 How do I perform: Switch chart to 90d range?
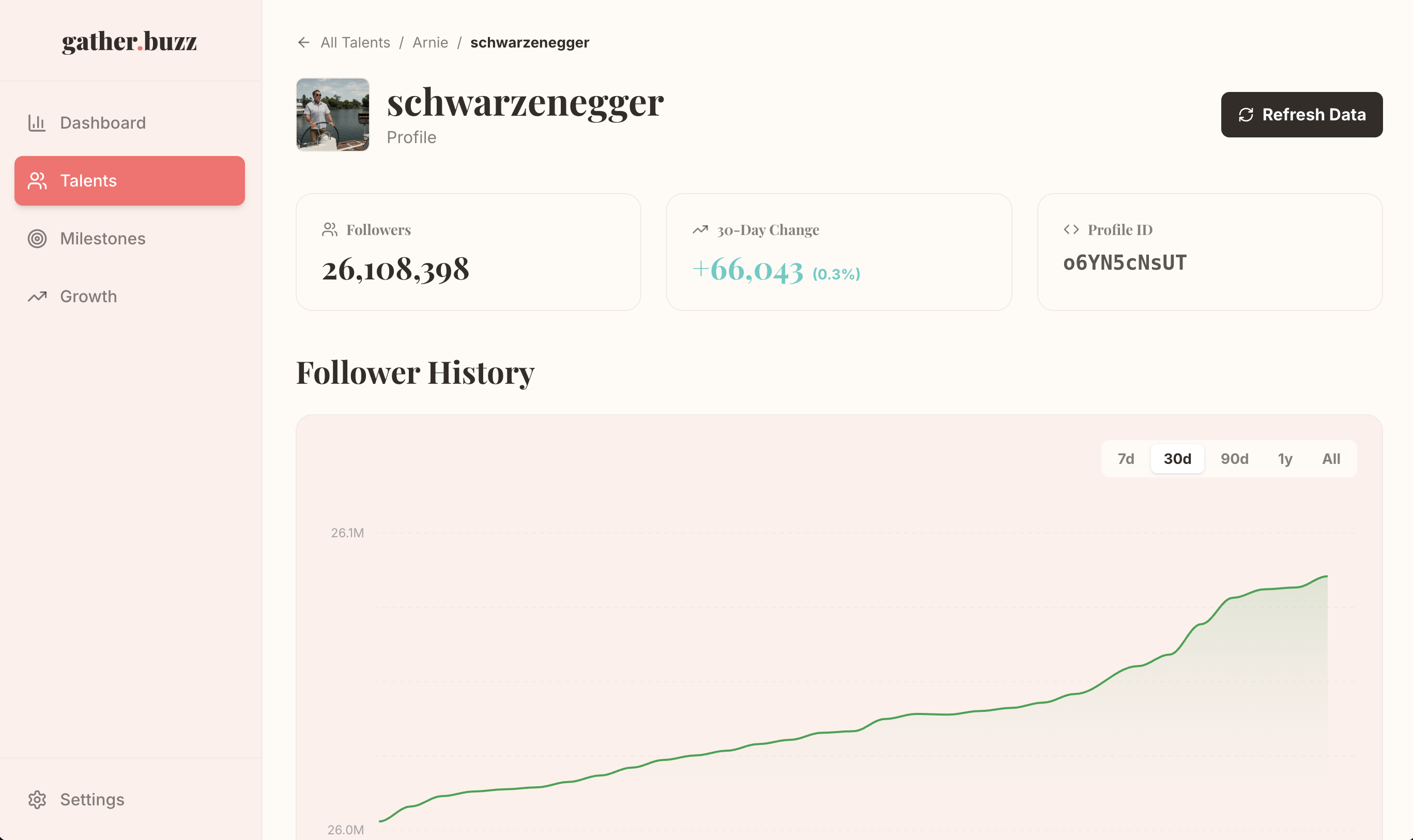click(x=1234, y=459)
